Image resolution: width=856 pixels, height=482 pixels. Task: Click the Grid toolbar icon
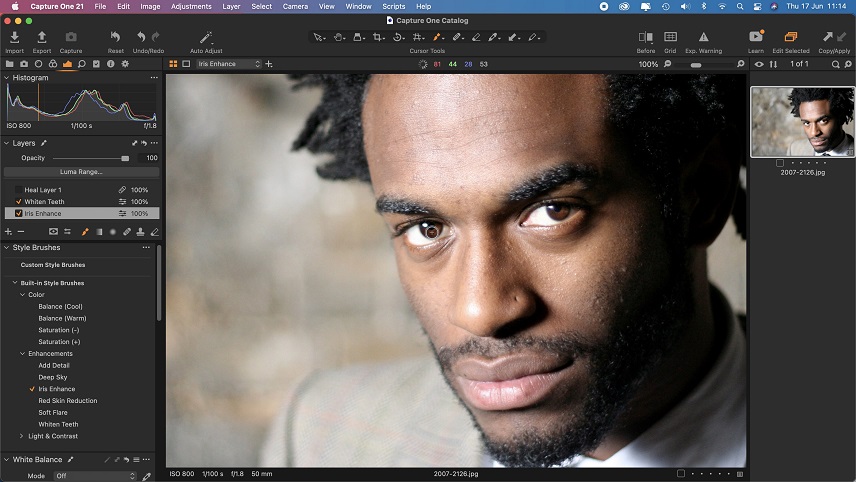[670, 37]
